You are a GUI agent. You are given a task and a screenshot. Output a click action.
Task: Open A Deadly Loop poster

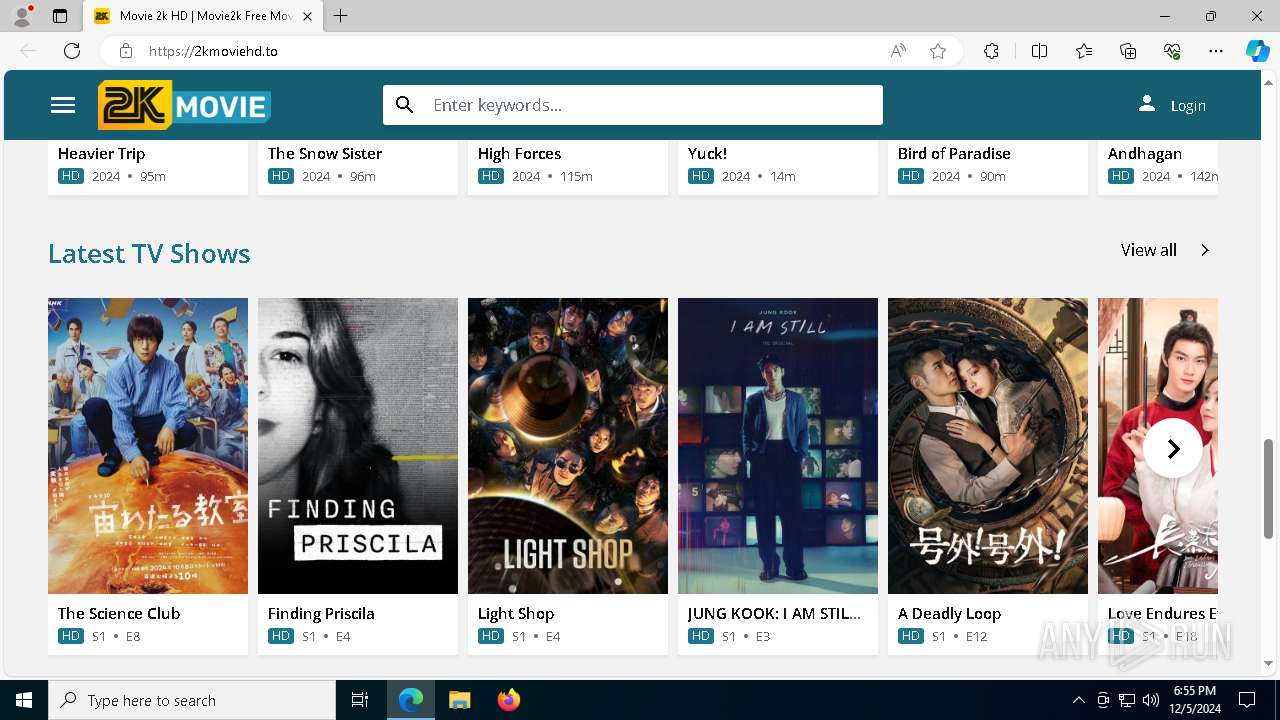pos(988,446)
